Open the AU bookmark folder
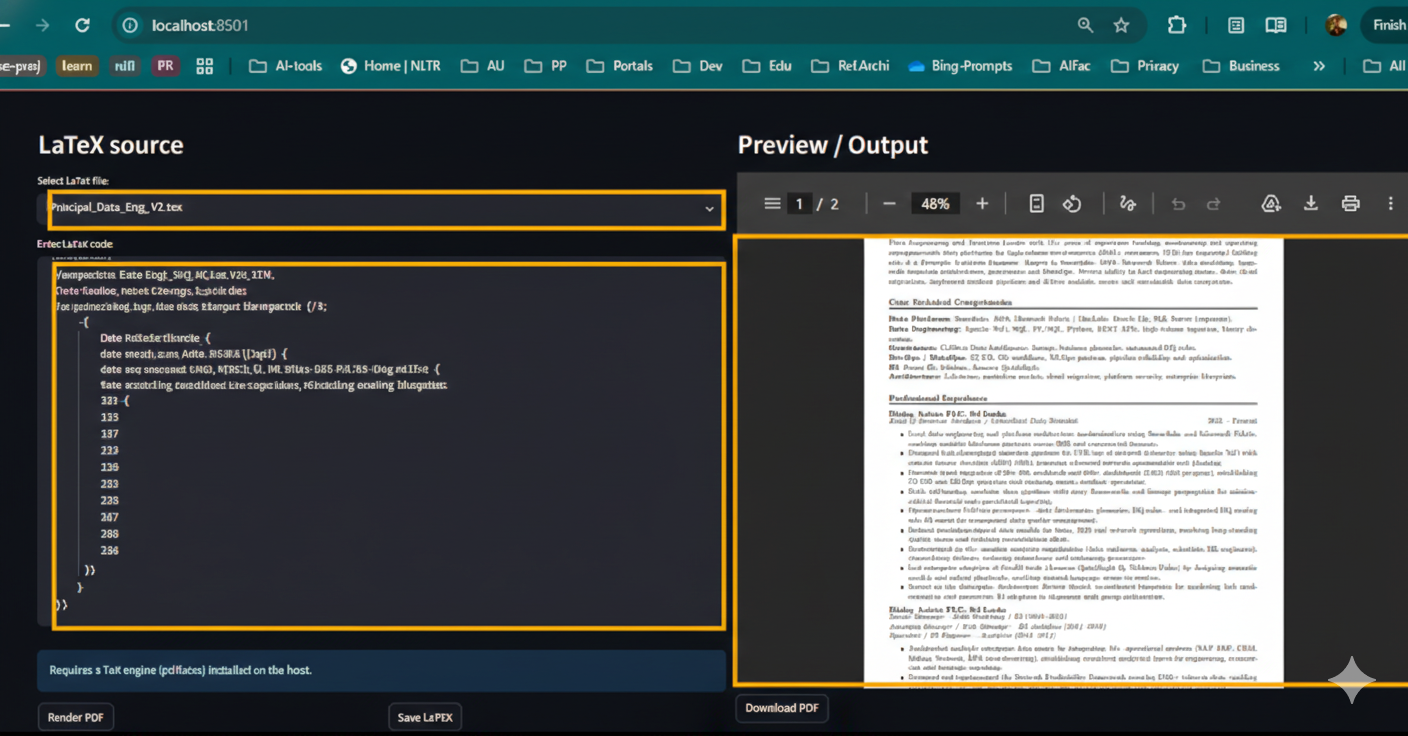 click(483, 66)
